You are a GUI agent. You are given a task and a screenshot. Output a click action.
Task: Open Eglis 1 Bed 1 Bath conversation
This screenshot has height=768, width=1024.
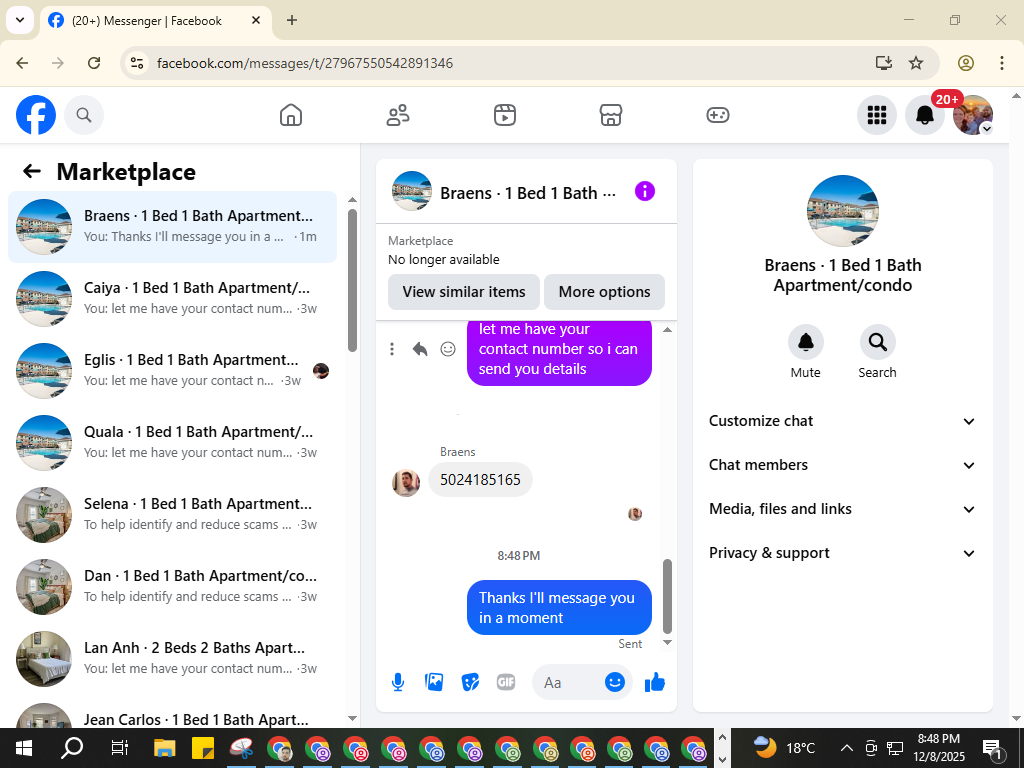[x=172, y=370]
